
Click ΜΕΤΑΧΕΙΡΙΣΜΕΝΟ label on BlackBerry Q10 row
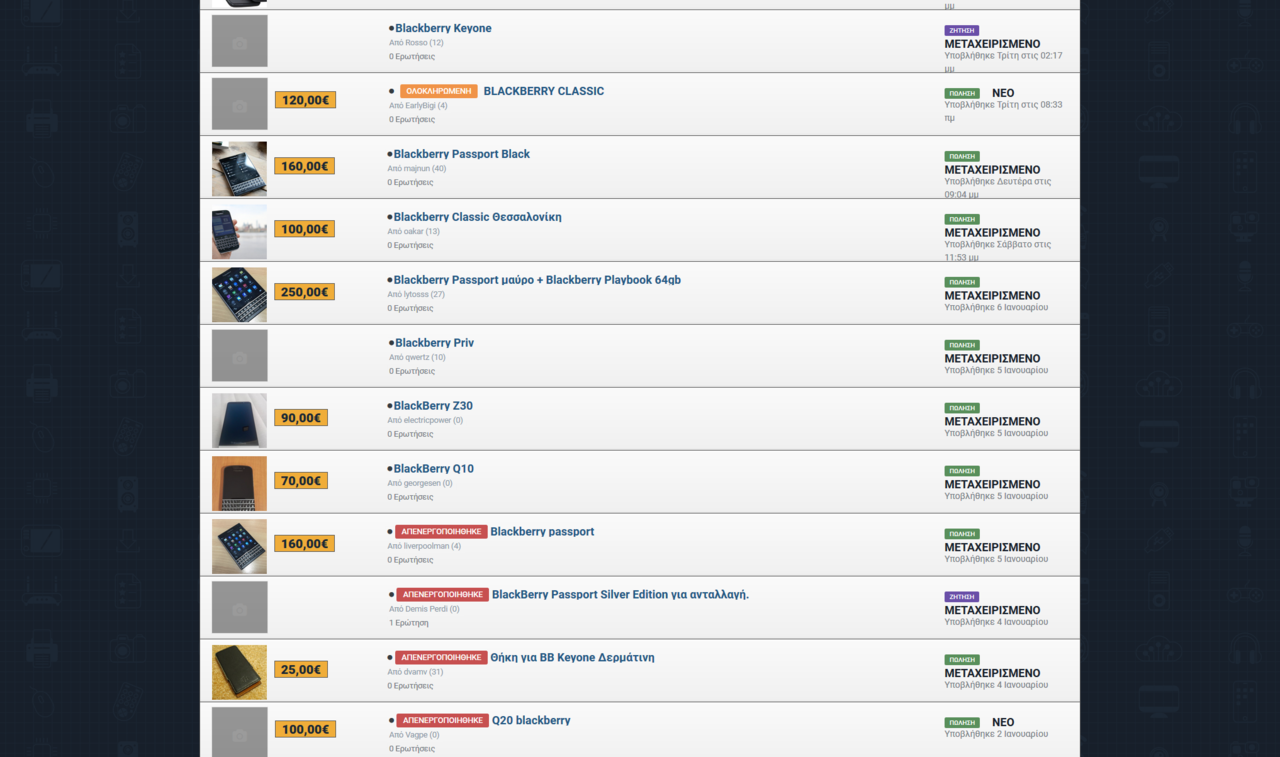992,484
